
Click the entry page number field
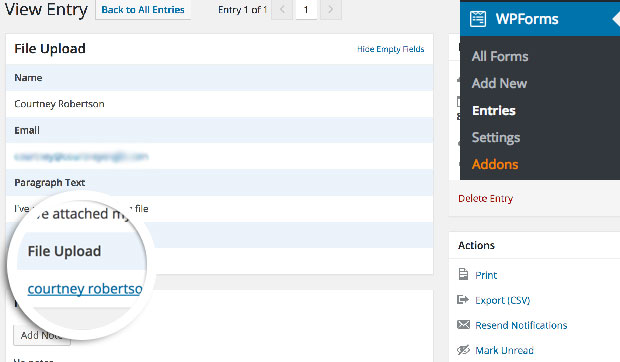[x=306, y=9]
